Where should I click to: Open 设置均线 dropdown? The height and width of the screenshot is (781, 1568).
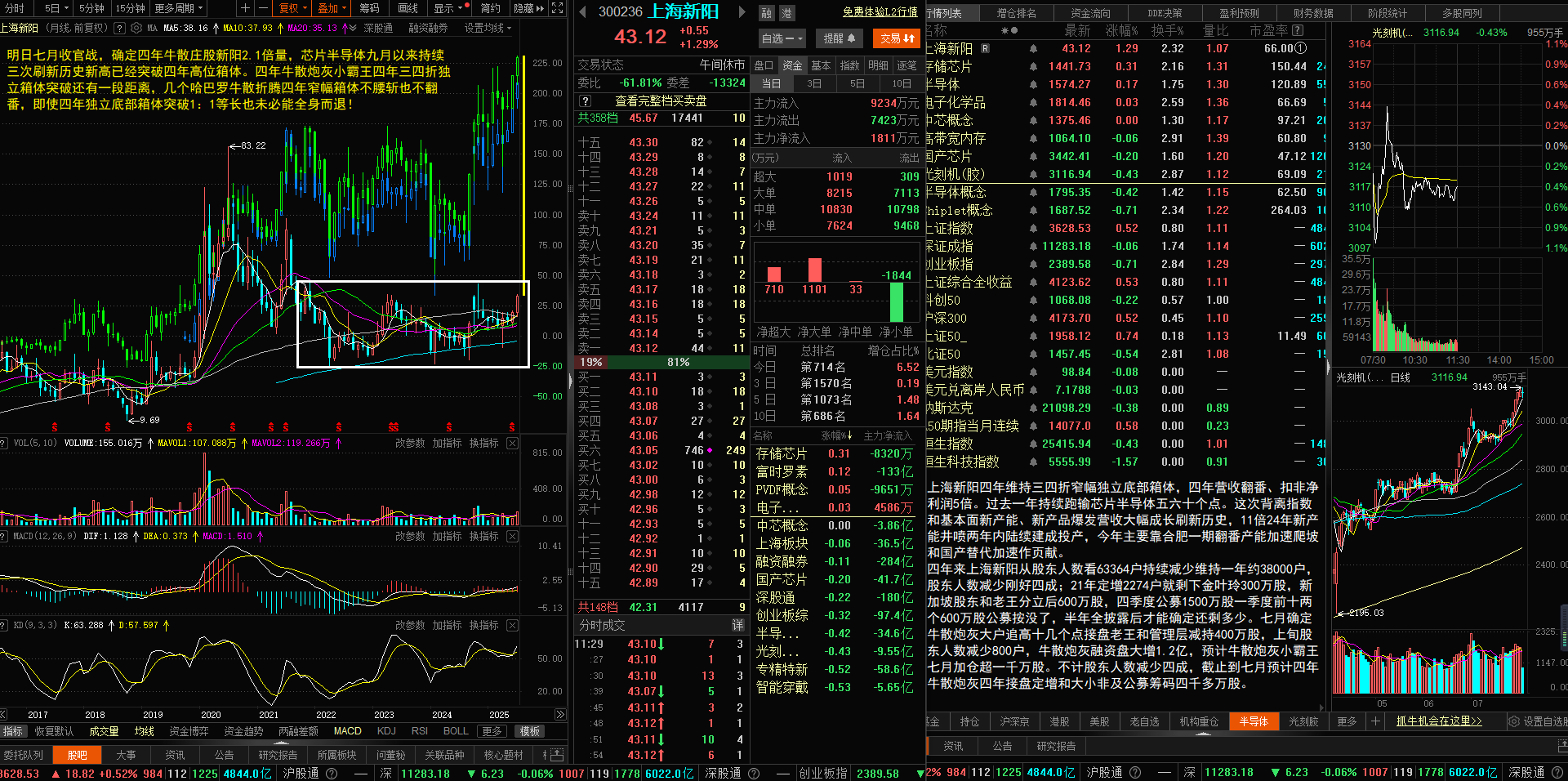pos(488,28)
